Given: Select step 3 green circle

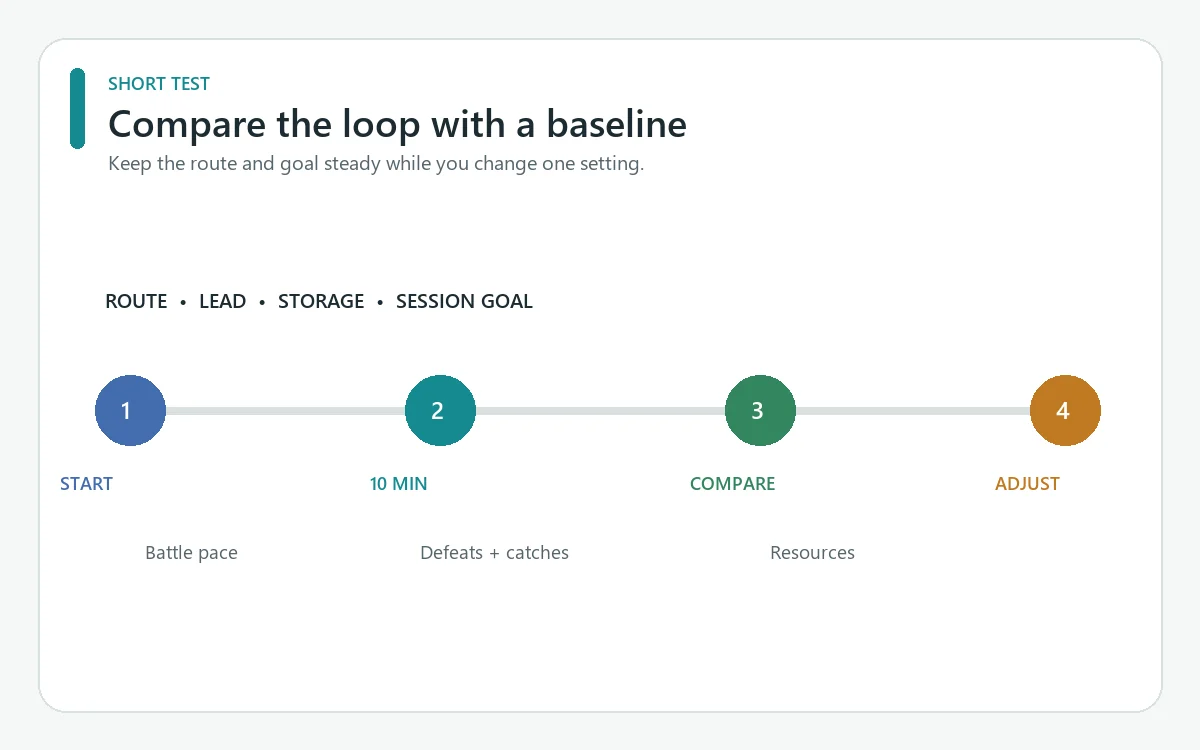Looking at the screenshot, I should coord(760,411).
